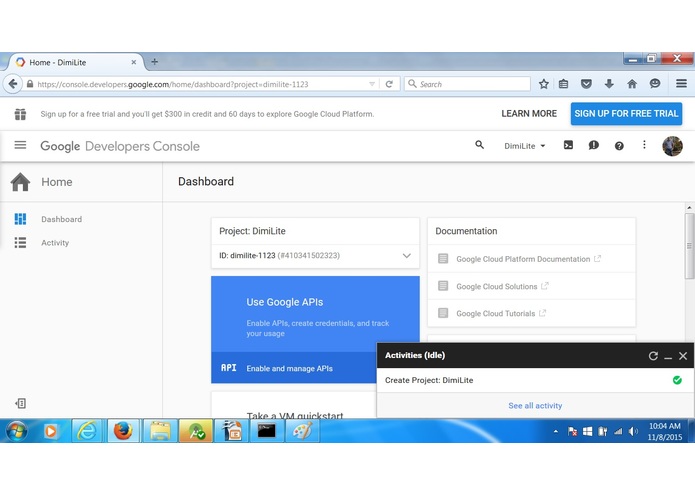Close the Home - DimiLite tab
Image resolution: width=695 pixels, height=494 pixels.
(133, 62)
